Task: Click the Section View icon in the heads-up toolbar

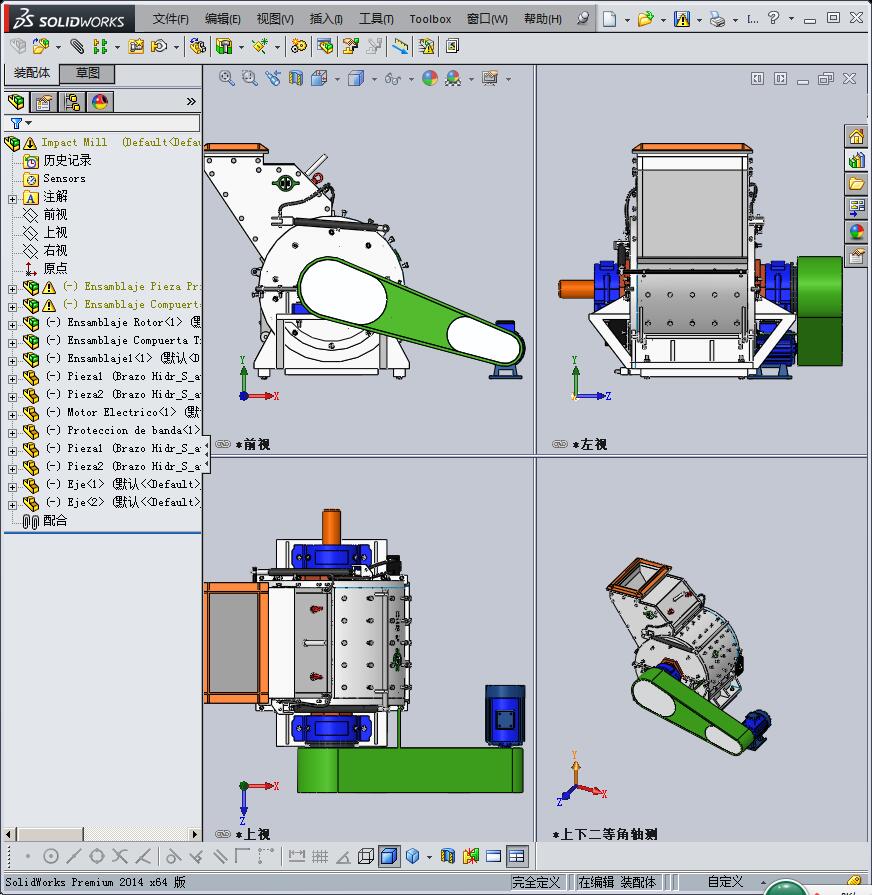Action: click(x=296, y=78)
